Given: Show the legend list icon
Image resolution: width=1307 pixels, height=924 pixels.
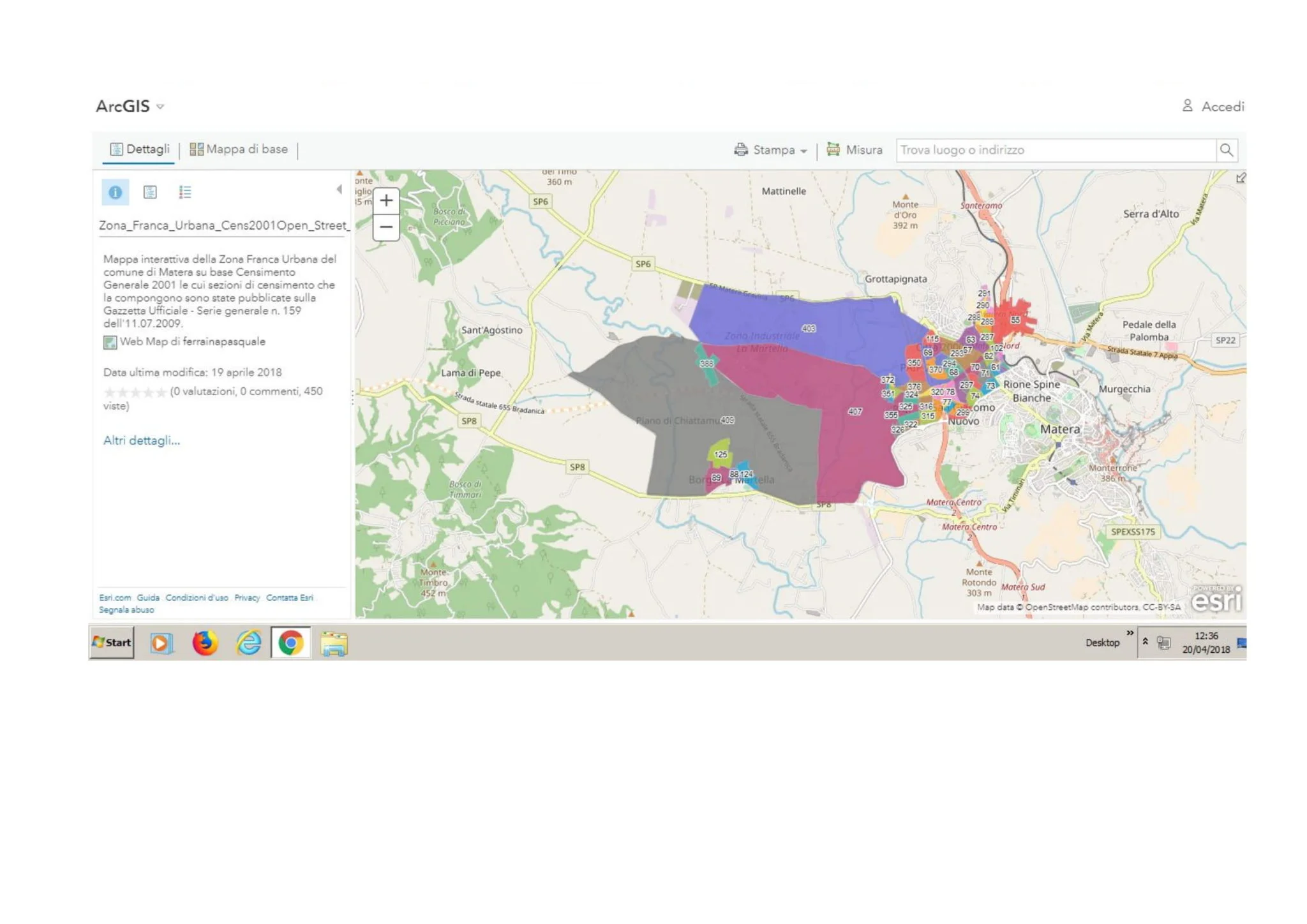Looking at the screenshot, I should coord(185,192).
